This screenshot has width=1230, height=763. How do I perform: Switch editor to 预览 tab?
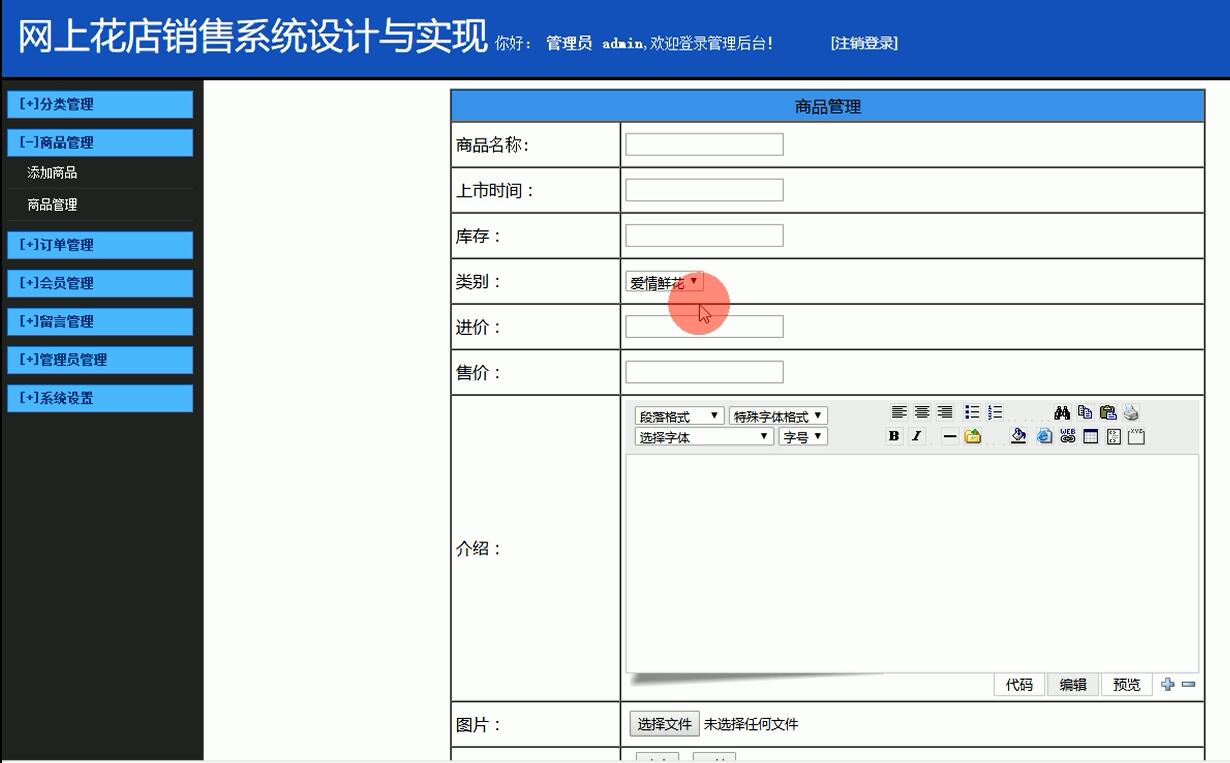point(1127,685)
